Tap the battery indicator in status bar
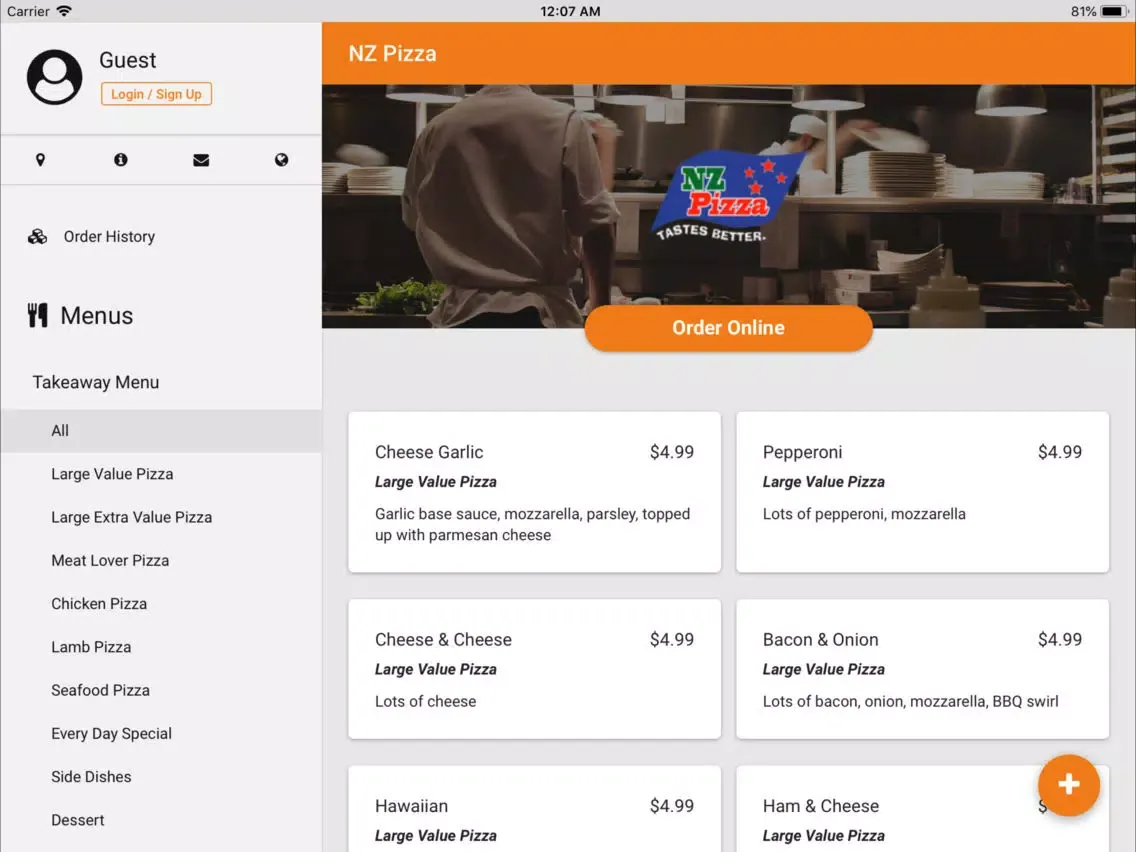The image size is (1136, 852). click(x=1114, y=11)
